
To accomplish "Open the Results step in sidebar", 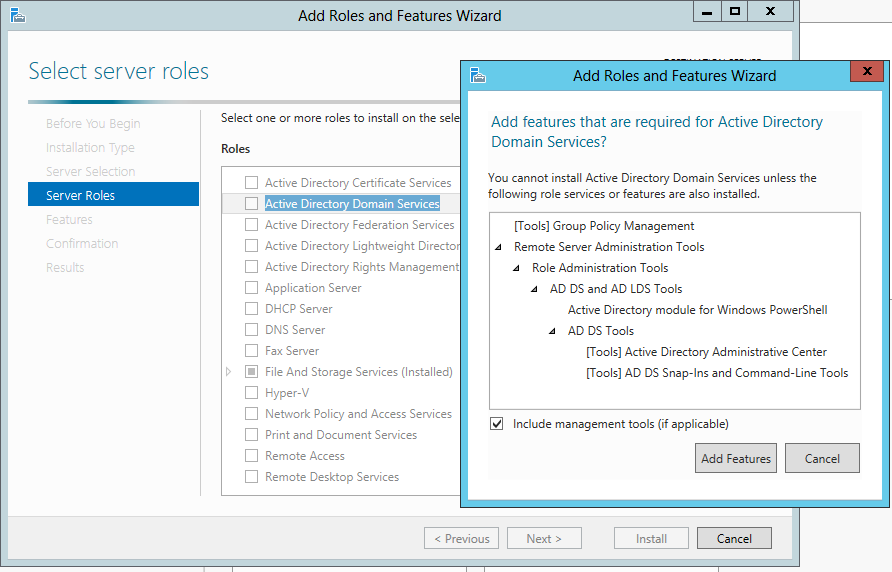I will pyautogui.click(x=65, y=268).
